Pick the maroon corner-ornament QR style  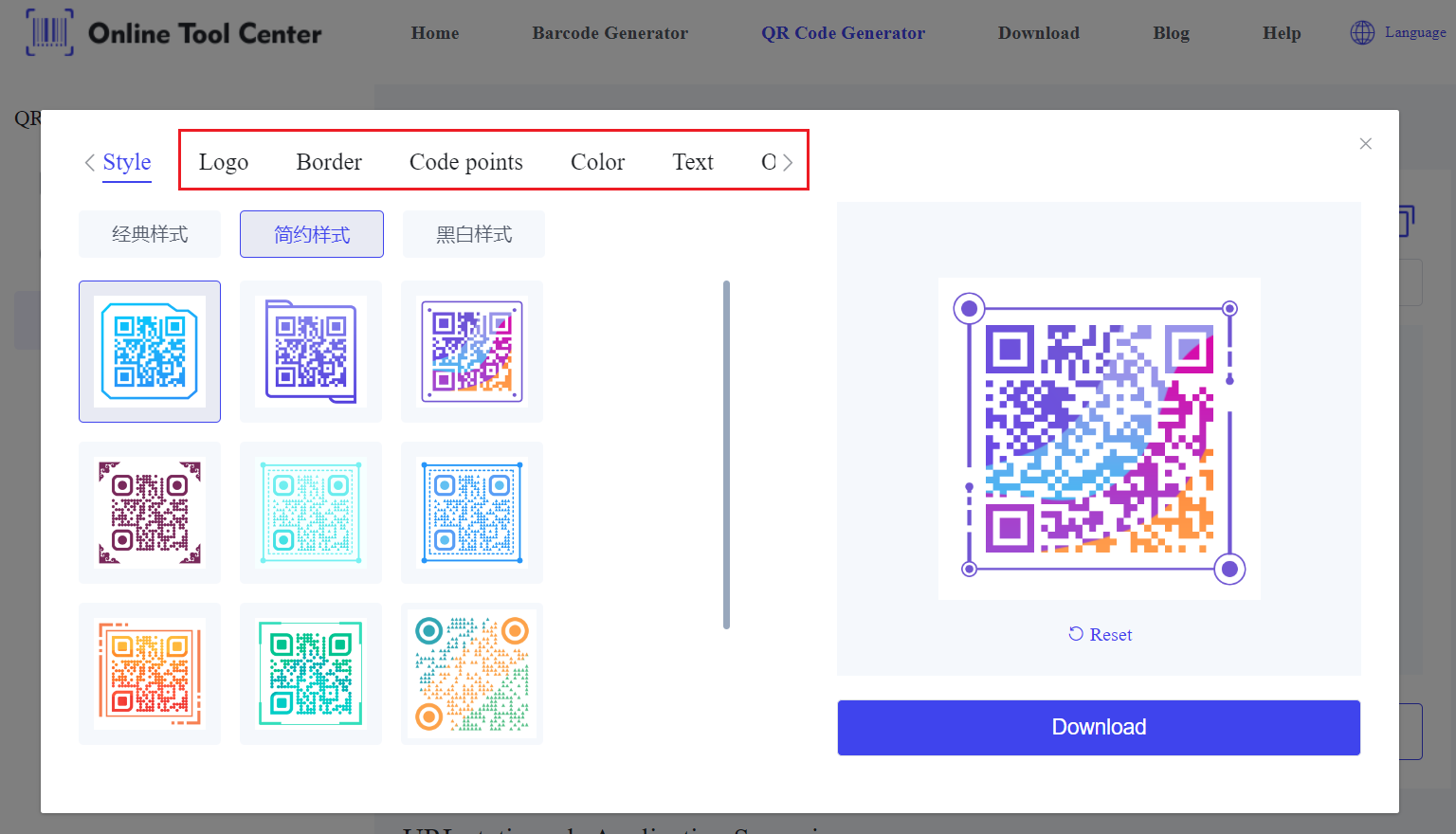pyautogui.click(x=150, y=513)
